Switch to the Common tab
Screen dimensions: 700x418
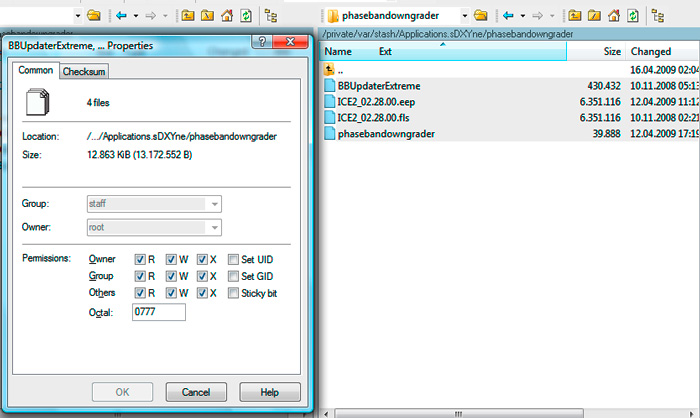point(36,70)
